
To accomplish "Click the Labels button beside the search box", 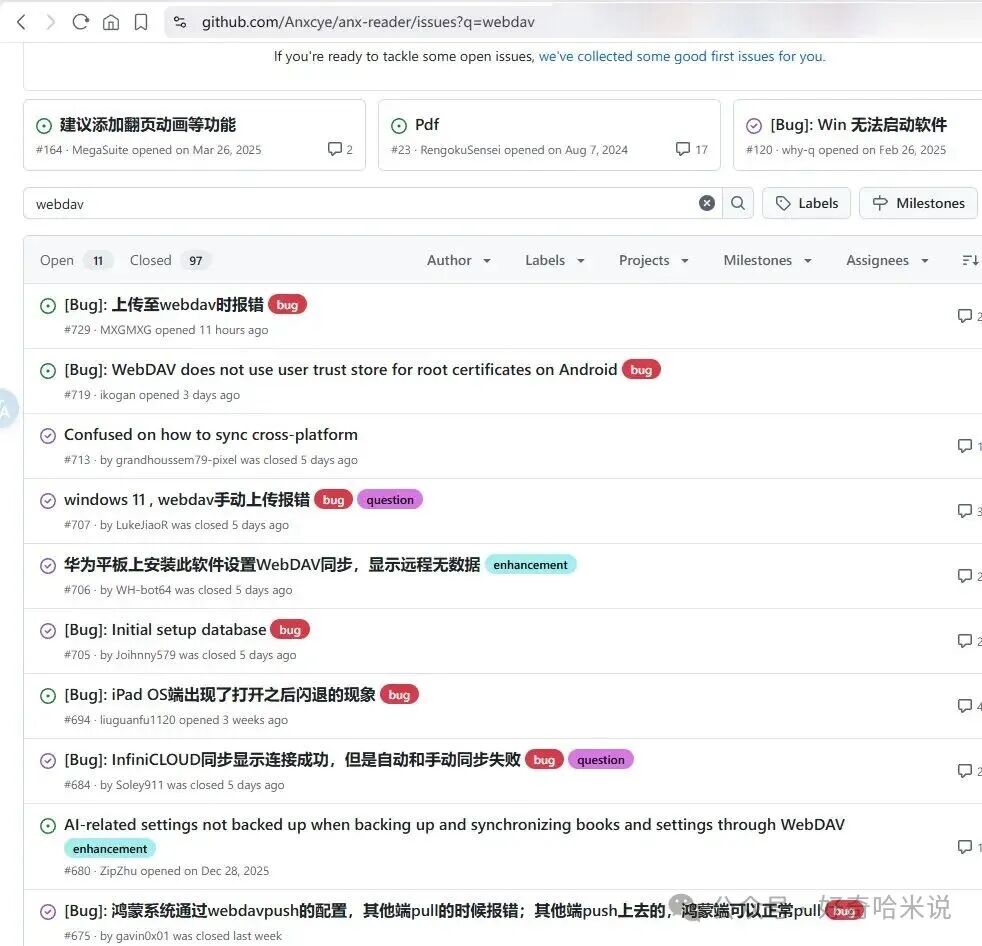I will point(806,203).
